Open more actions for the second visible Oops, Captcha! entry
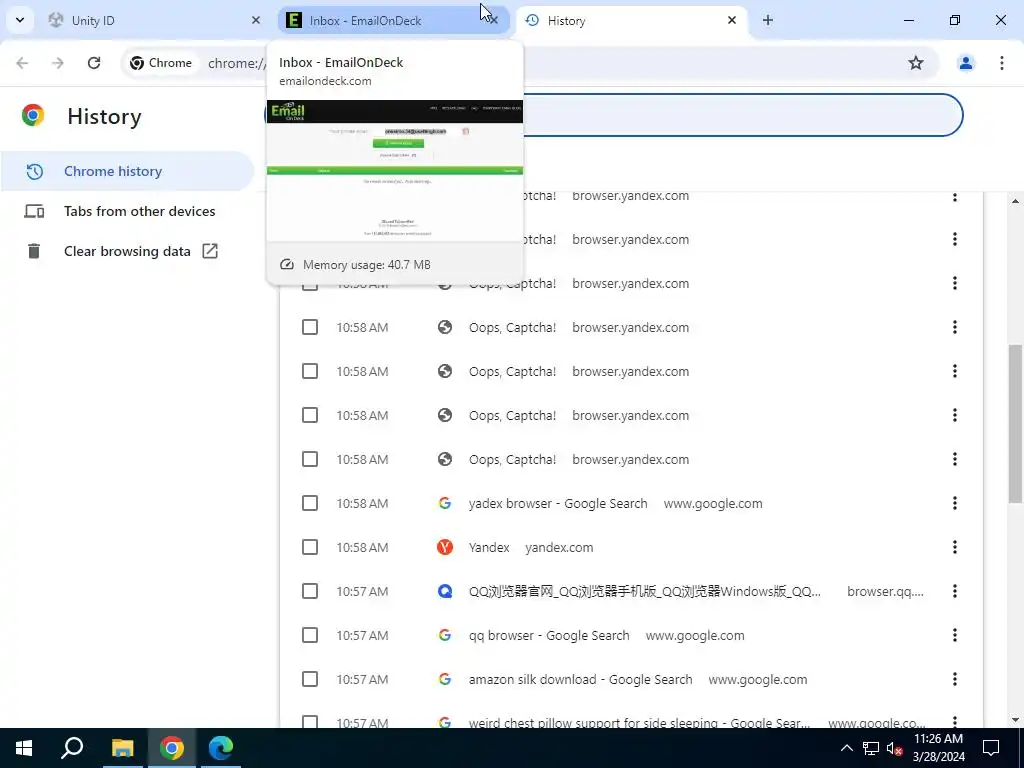The width and height of the screenshot is (1024, 768). click(955, 239)
